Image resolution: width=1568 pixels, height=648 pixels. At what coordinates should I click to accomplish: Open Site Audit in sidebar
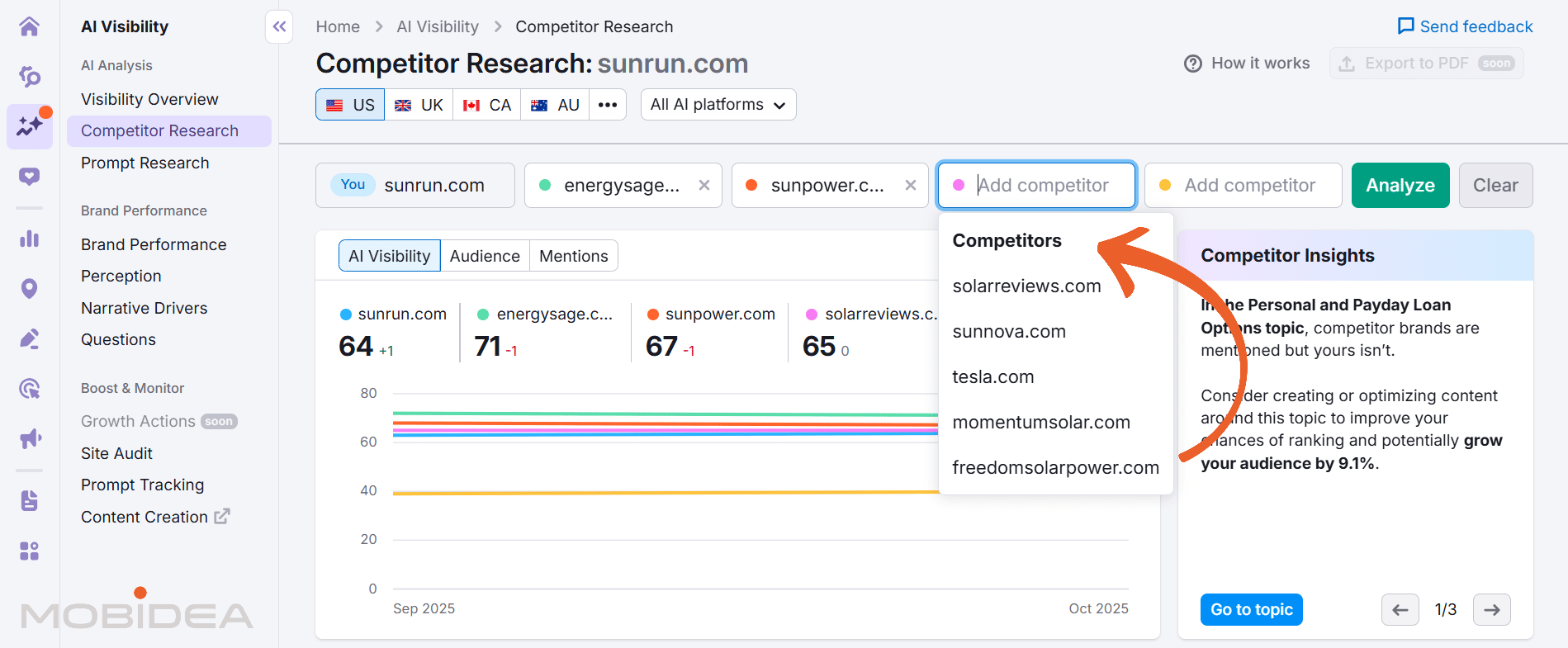[x=116, y=453]
